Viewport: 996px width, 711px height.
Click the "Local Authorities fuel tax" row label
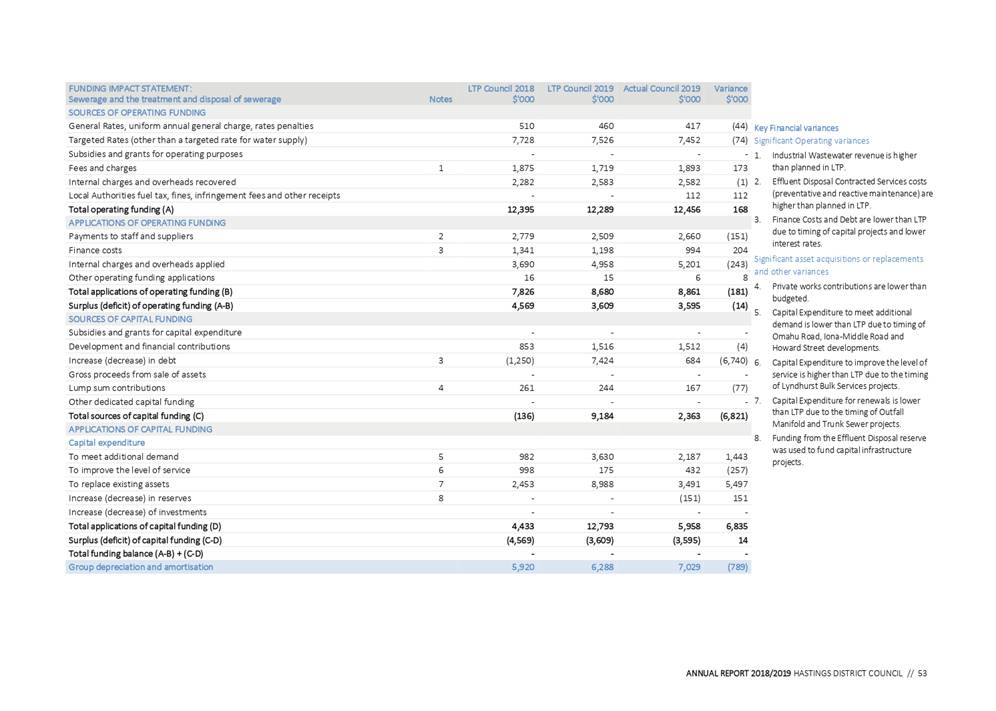coord(205,195)
